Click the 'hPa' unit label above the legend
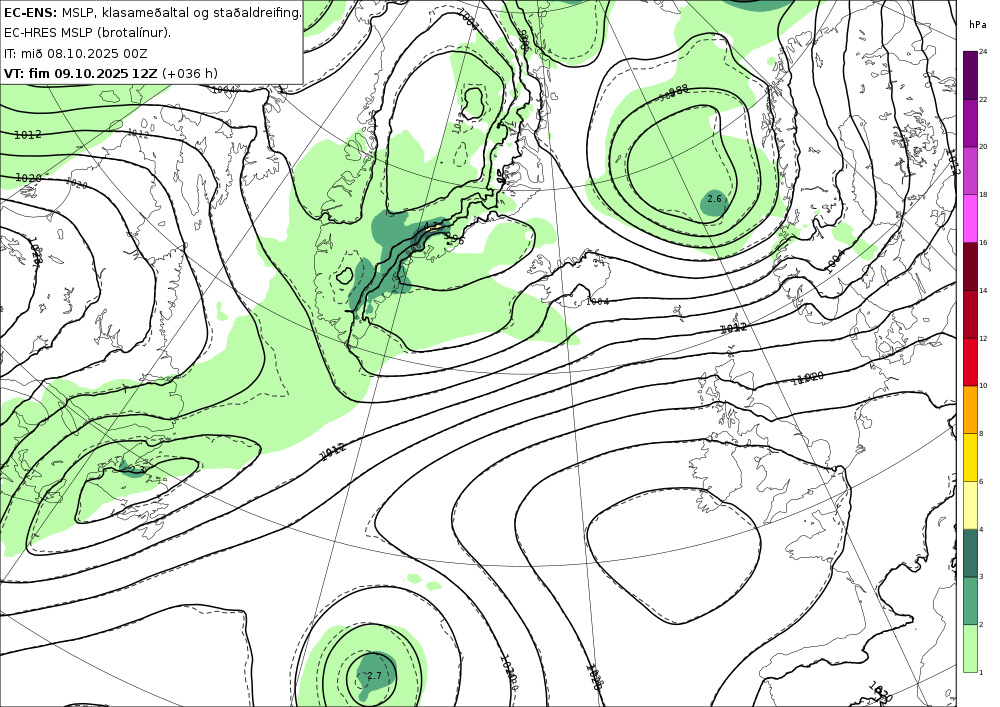This screenshot has width=1000, height=707. (977, 25)
